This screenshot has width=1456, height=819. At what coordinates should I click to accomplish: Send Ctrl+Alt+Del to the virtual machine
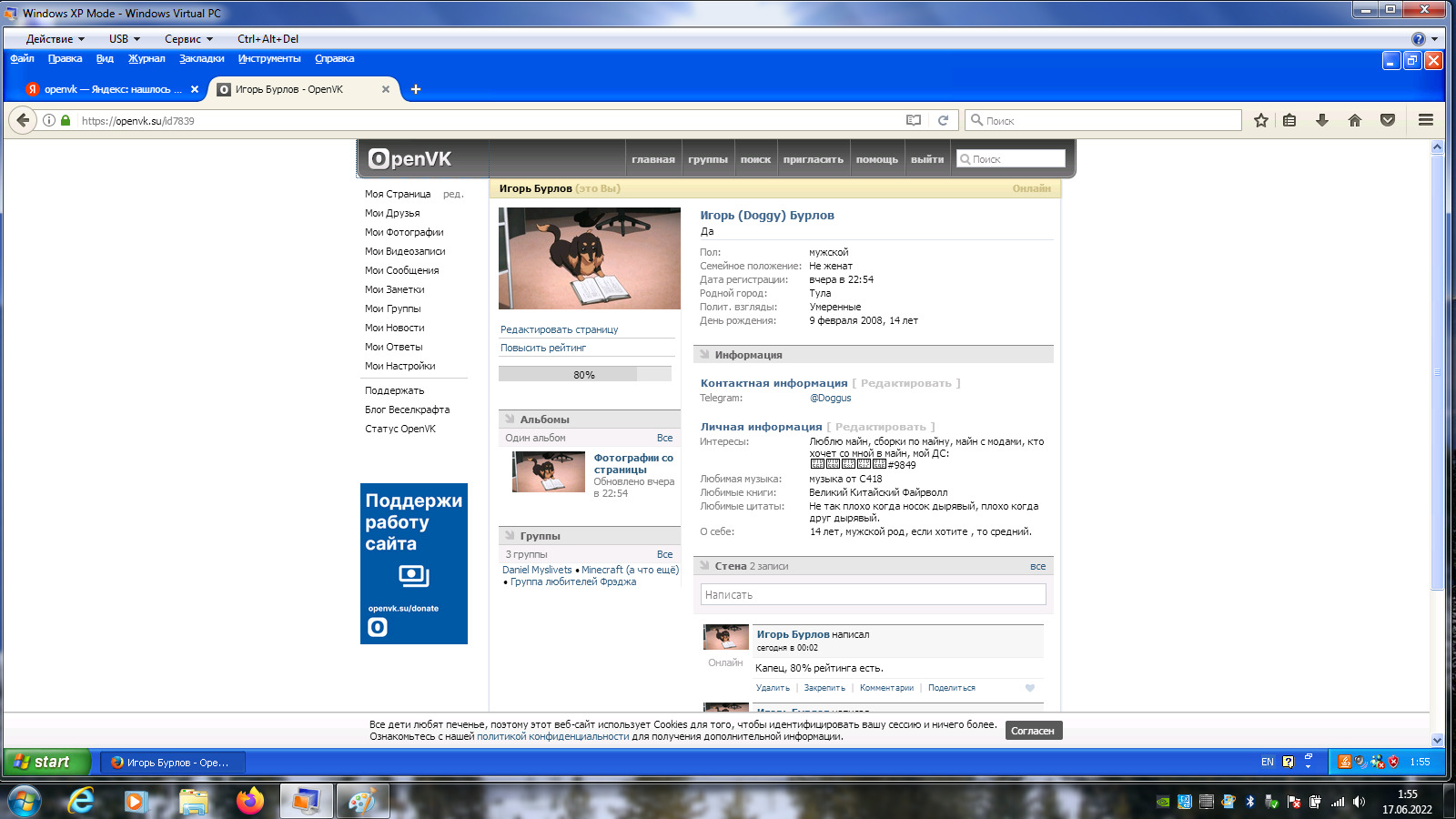tap(268, 39)
